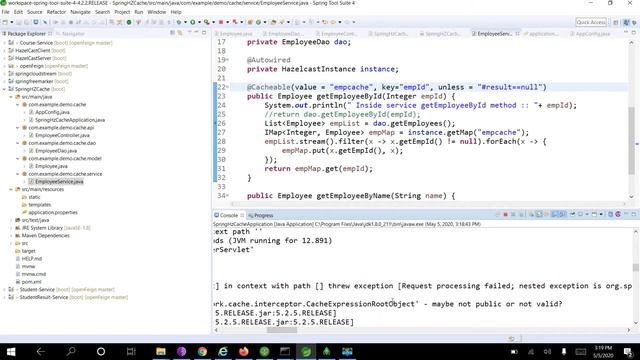Collapse the com.example.demo.cache.dao package
This screenshot has width=640, height=360.
click(18, 143)
